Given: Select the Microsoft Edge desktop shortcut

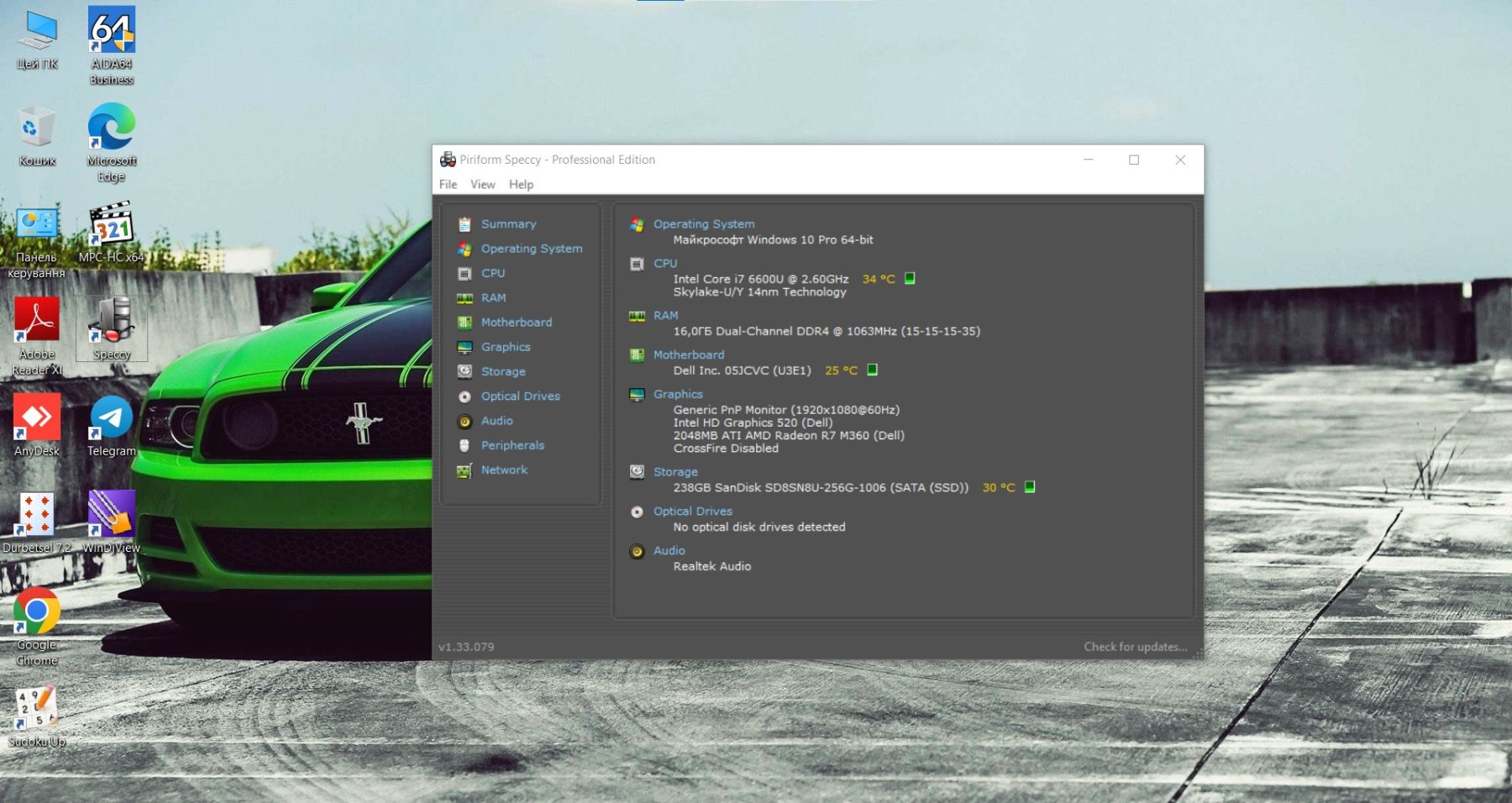Looking at the screenshot, I should click(x=112, y=143).
